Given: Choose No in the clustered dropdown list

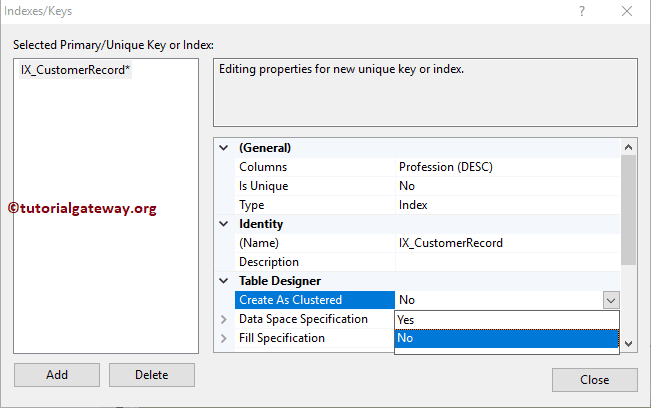Looking at the screenshot, I should (x=507, y=338).
